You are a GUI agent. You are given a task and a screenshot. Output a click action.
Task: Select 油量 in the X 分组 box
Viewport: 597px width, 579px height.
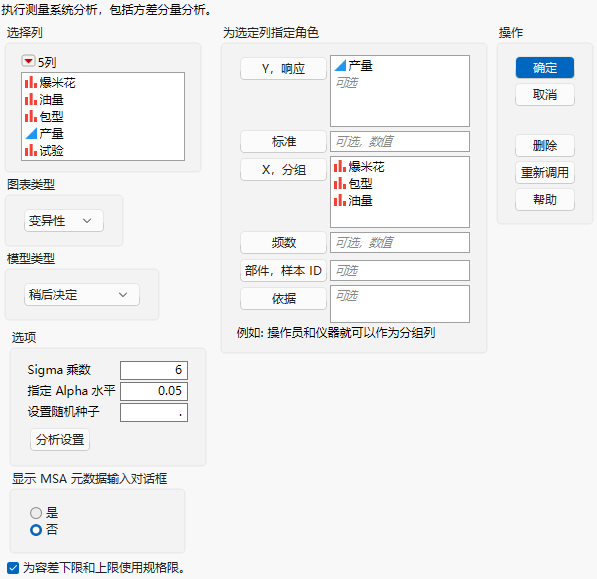pos(360,201)
